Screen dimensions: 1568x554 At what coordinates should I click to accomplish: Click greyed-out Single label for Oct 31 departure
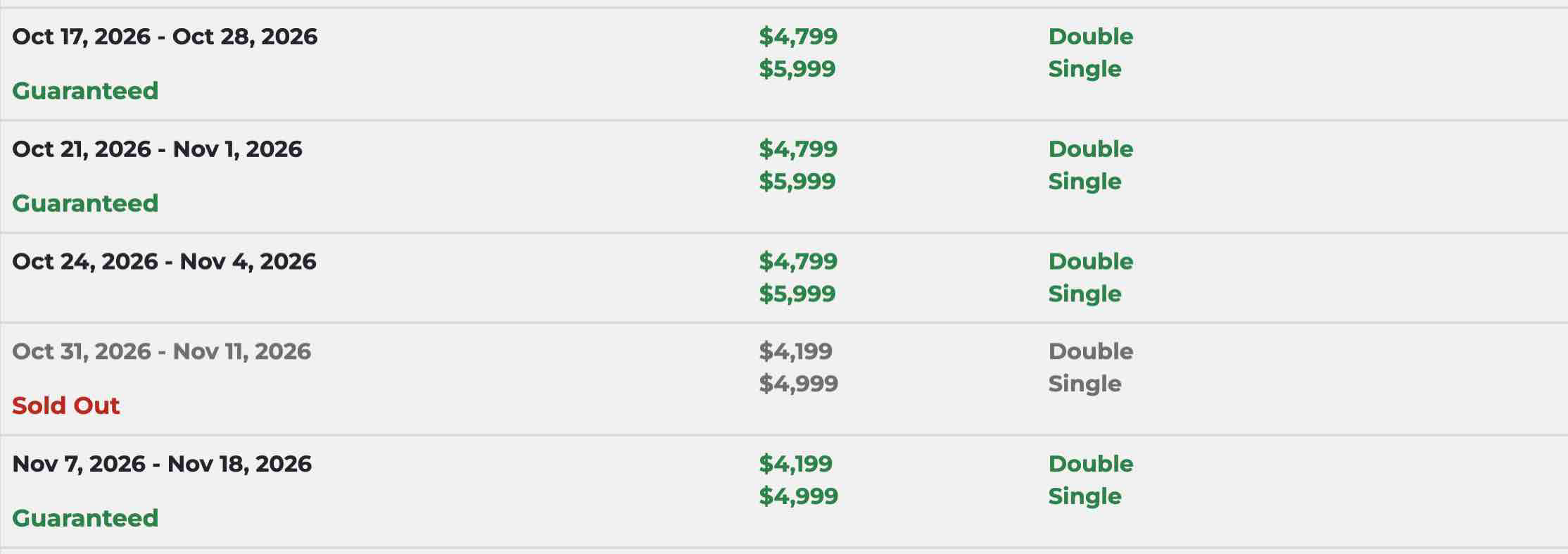point(1085,384)
